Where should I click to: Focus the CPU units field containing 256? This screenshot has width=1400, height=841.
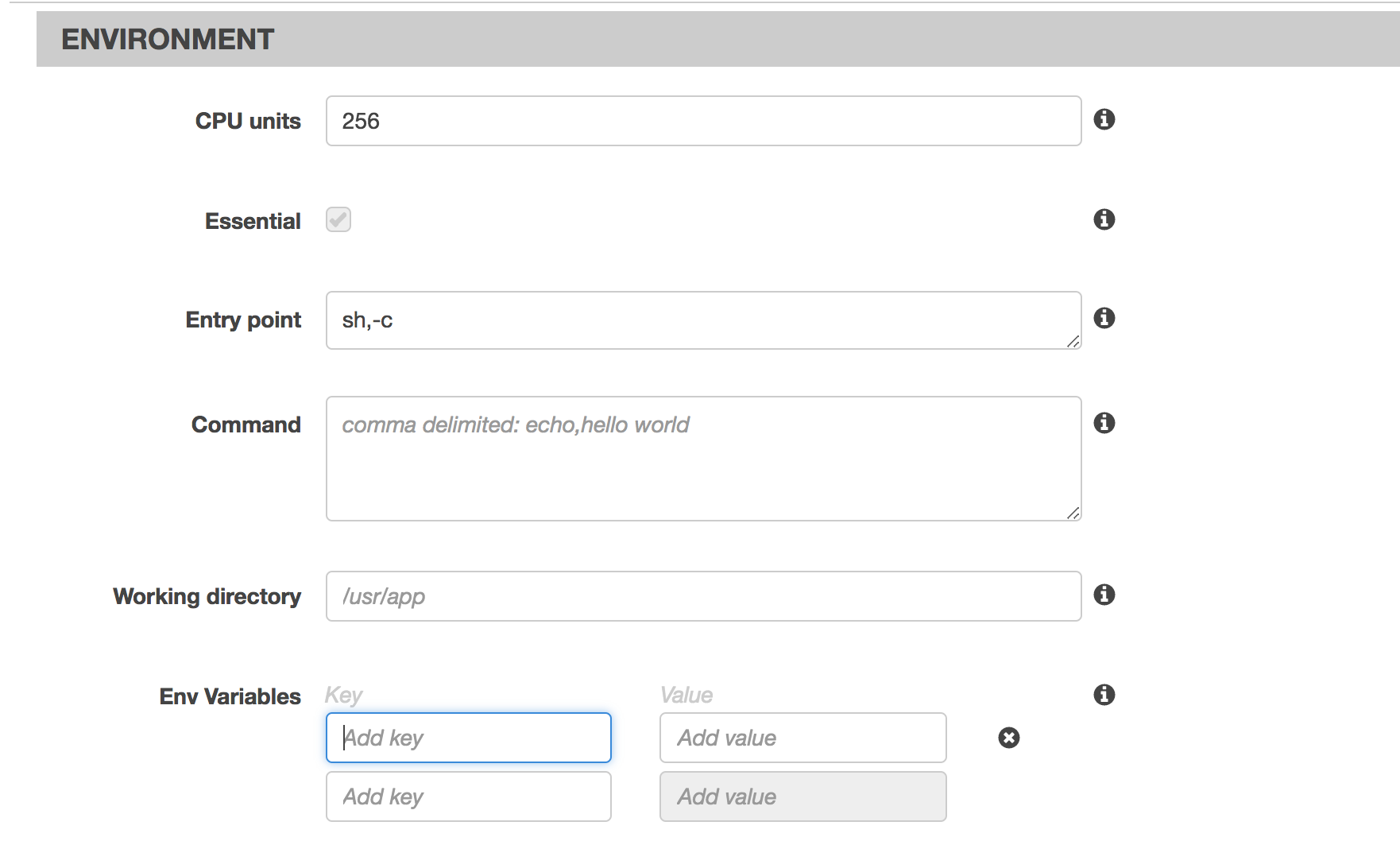pyautogui.click(x=703, y=121)
